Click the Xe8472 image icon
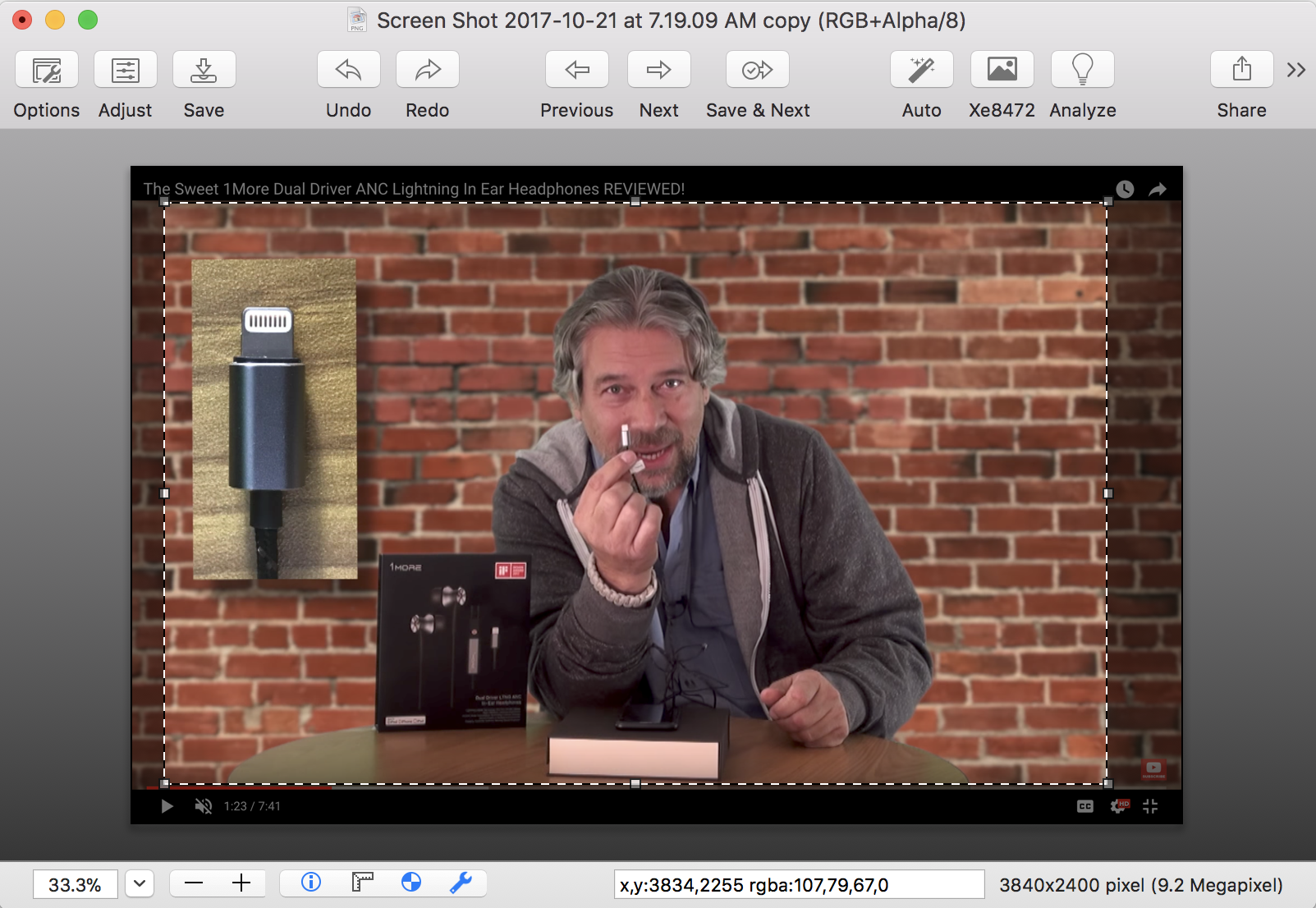Viewport: 1316px width, 908px height. coord(1002,70)
